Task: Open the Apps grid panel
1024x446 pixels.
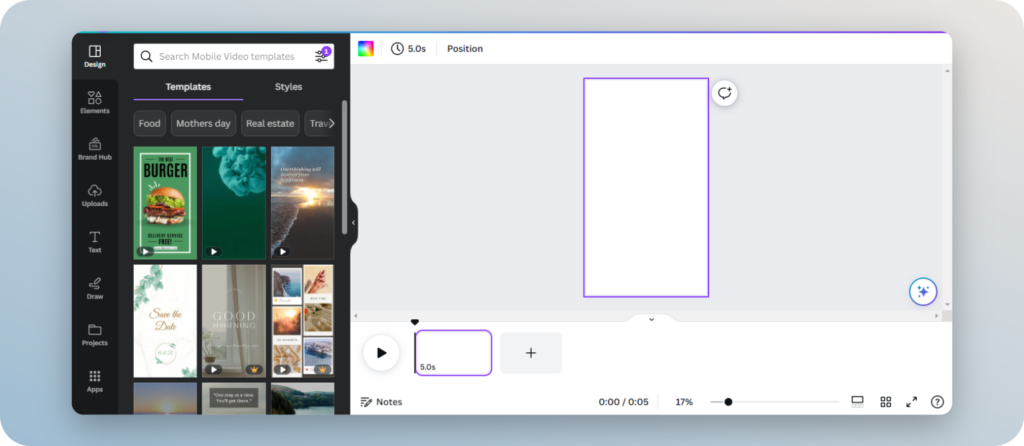Action: [x=95, y=381]
